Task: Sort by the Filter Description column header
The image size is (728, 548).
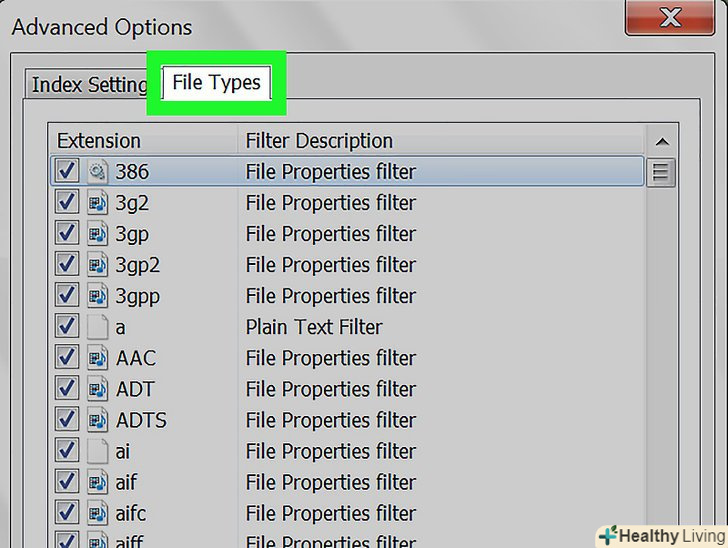Action: point(440,141)
